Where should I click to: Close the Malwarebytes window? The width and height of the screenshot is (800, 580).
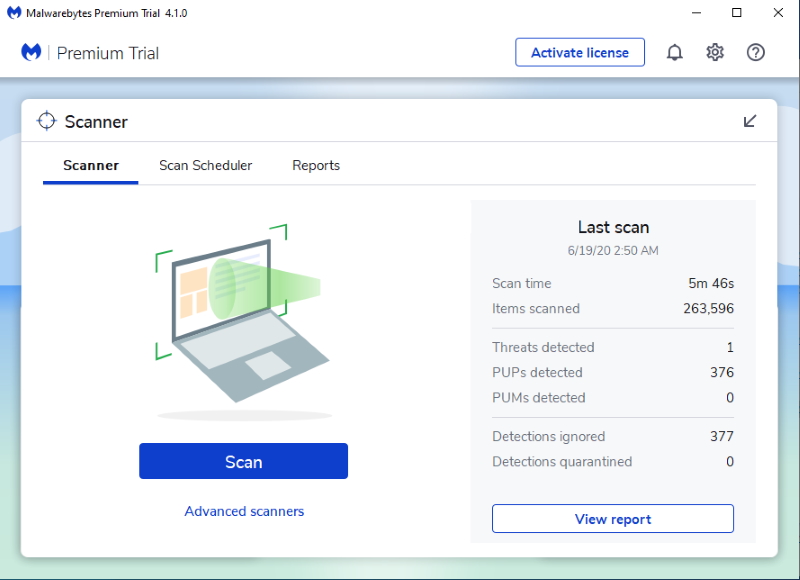tap(778, 13)
